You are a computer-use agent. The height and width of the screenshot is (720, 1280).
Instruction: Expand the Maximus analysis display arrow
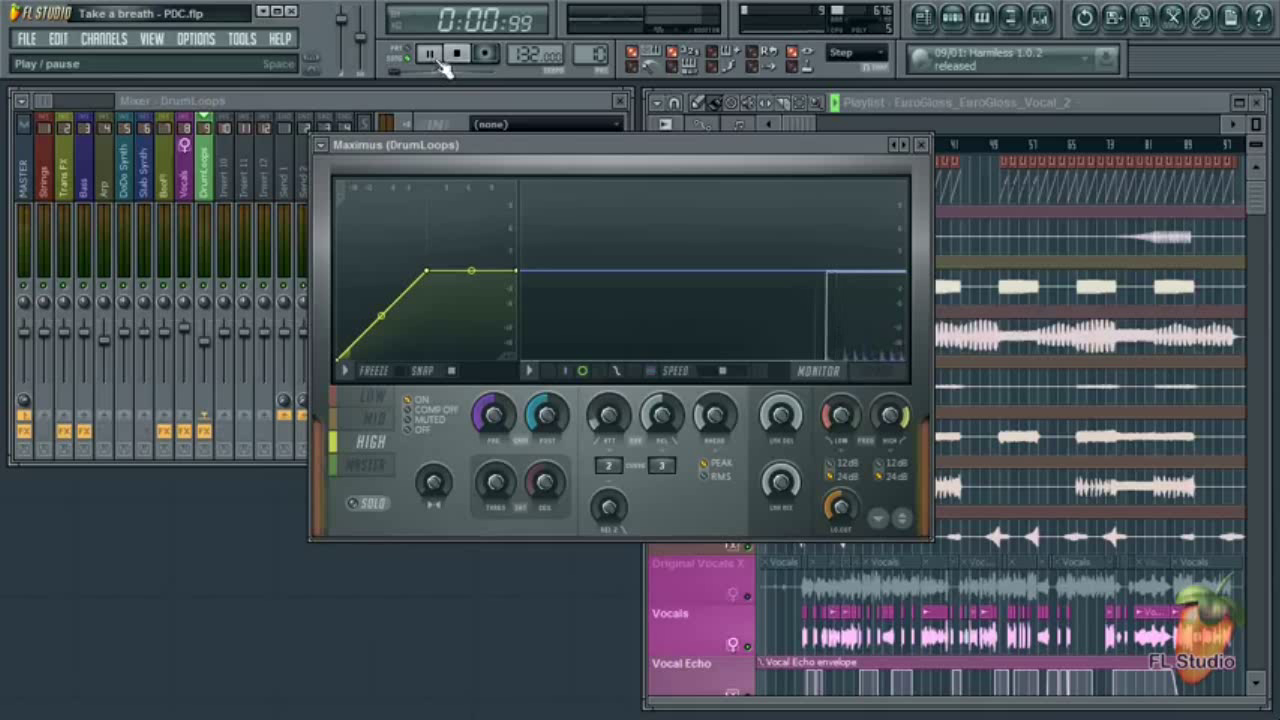click(x=529, y=371)
